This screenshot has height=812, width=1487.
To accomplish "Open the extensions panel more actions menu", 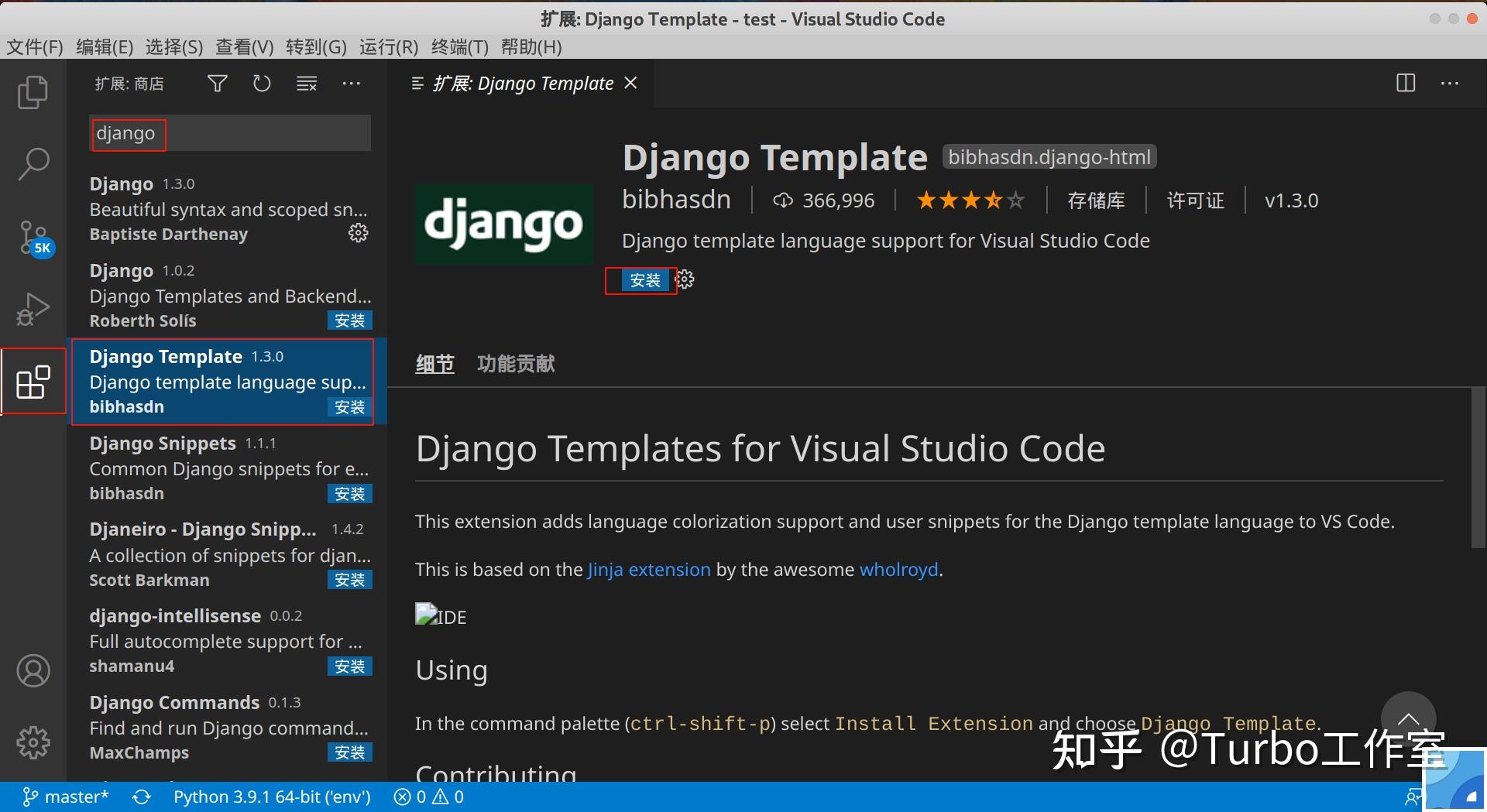I will click(x=351, y=83).
